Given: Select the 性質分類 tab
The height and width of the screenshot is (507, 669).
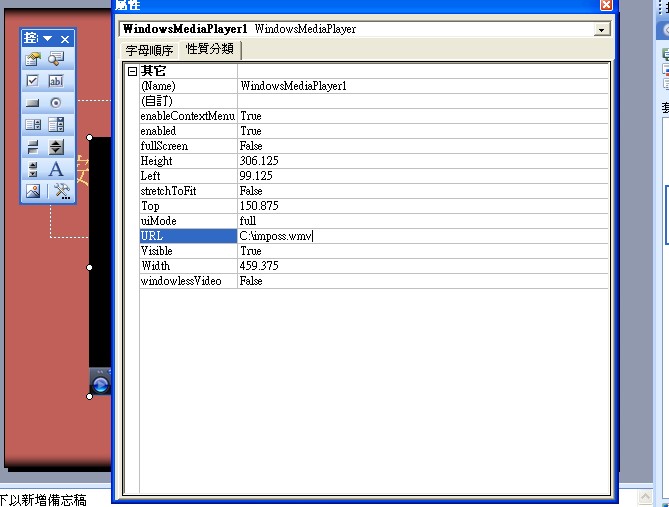Looking at the screenshot, I should click(x=210, y=49).
